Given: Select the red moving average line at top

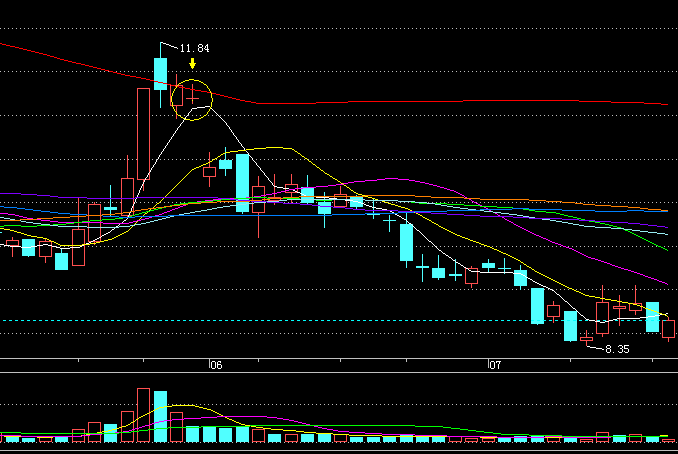Looking at the screenshot, I should (x=450, y=101).
